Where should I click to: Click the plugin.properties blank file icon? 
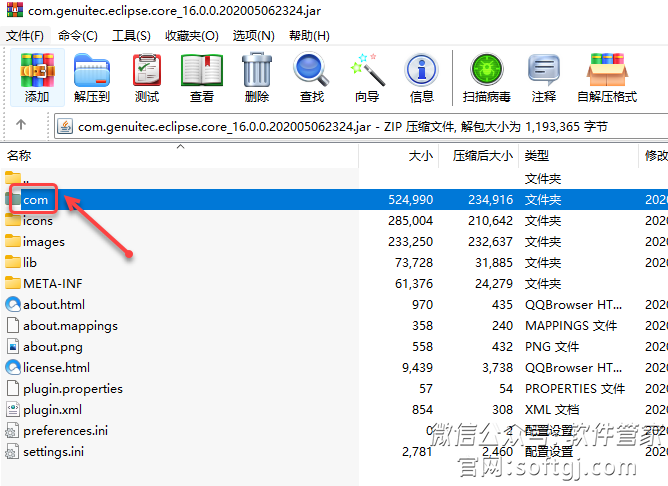click(x=13, y=388)
